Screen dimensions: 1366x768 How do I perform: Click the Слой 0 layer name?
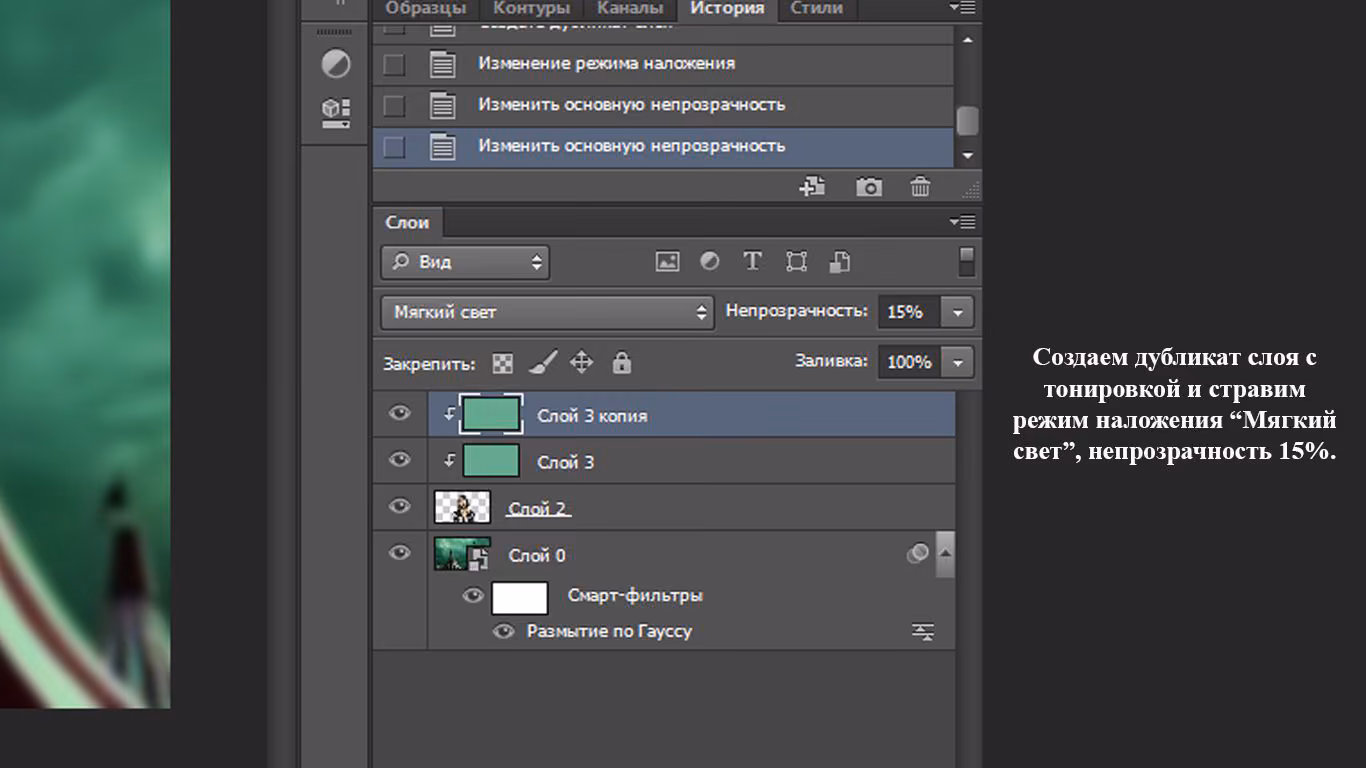(x=537, y=555)
